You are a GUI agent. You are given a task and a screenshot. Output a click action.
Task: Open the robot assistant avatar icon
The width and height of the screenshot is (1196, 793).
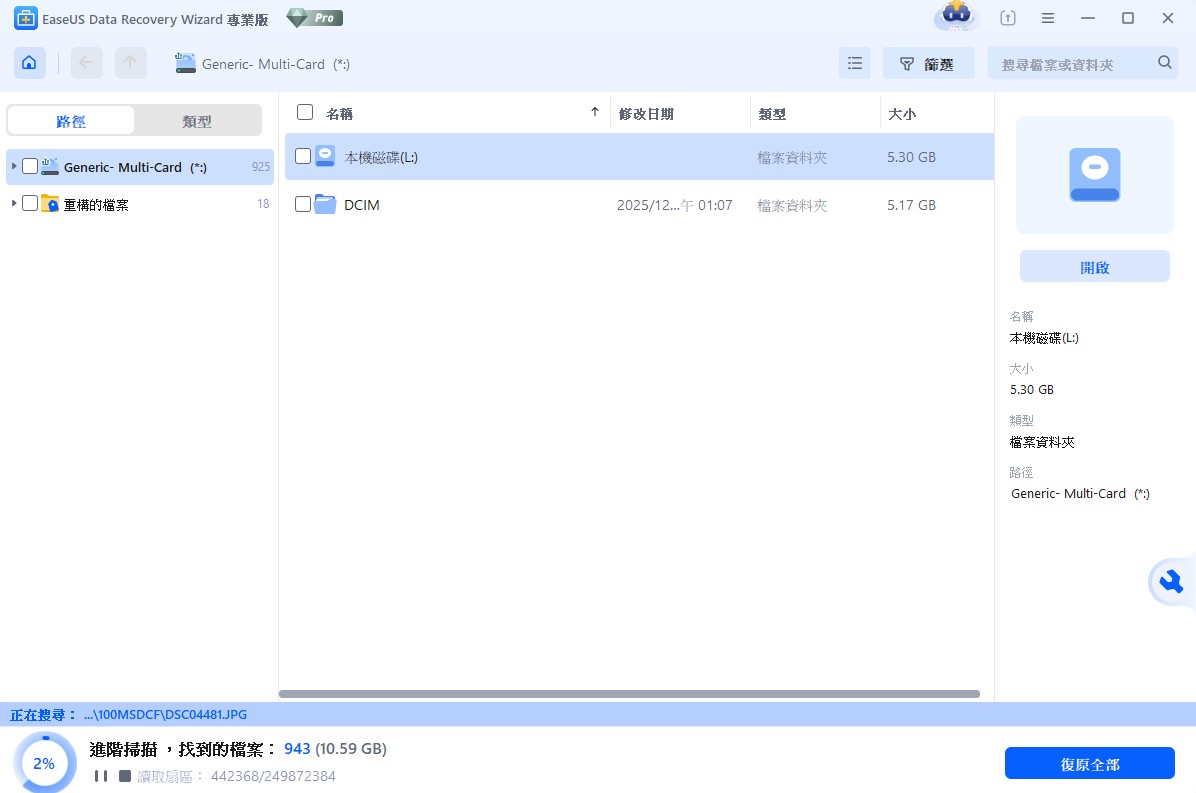956,16
